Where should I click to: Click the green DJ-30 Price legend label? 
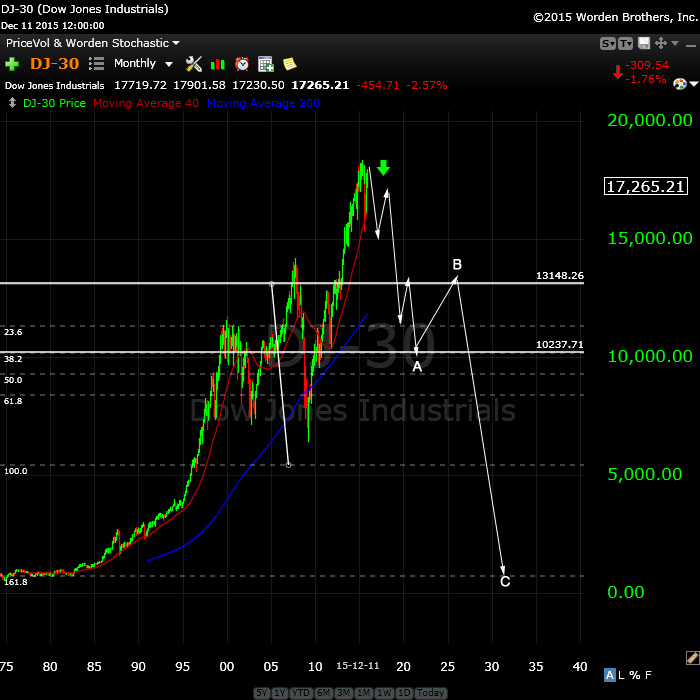(x=54, y=103)
